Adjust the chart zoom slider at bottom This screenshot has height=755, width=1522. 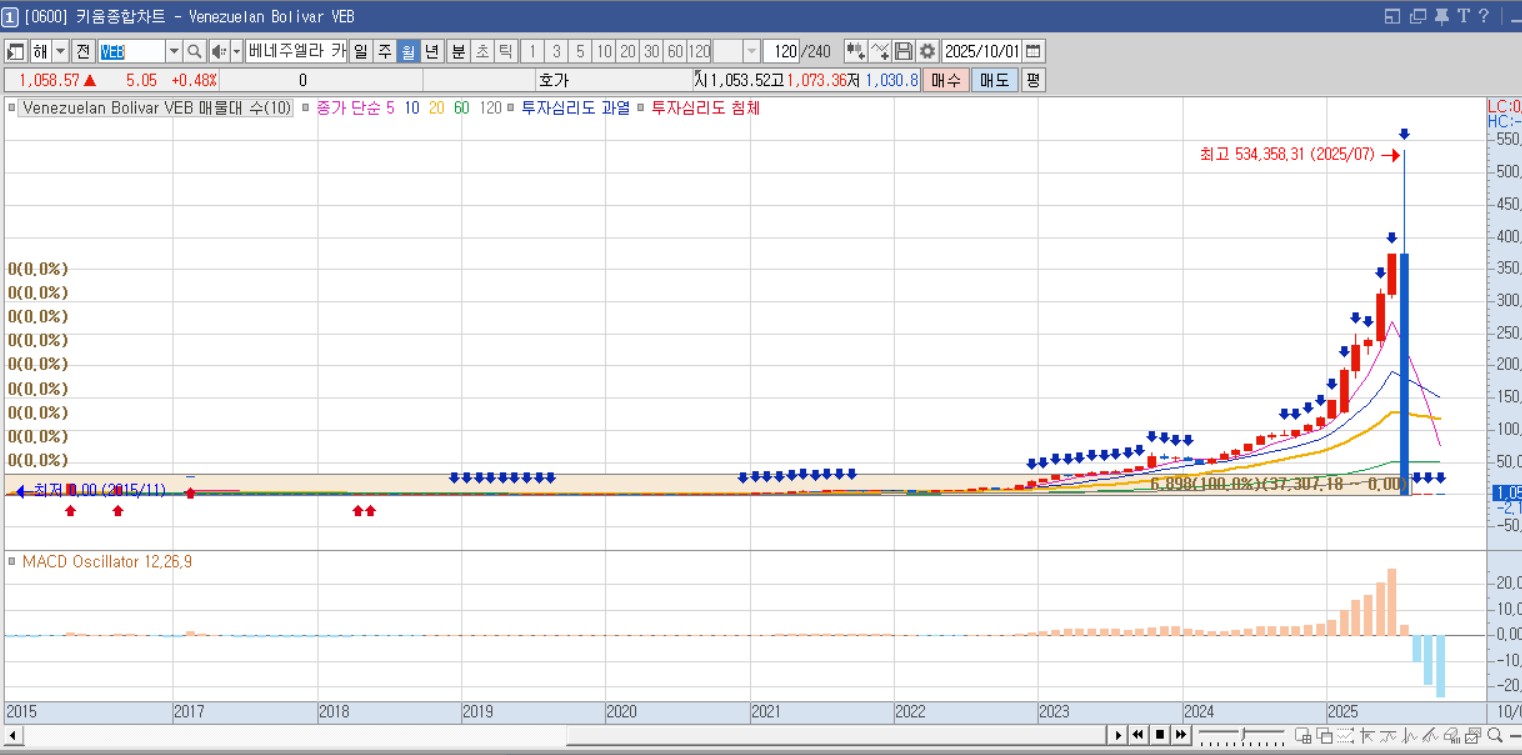click(x=1240, y=735)
